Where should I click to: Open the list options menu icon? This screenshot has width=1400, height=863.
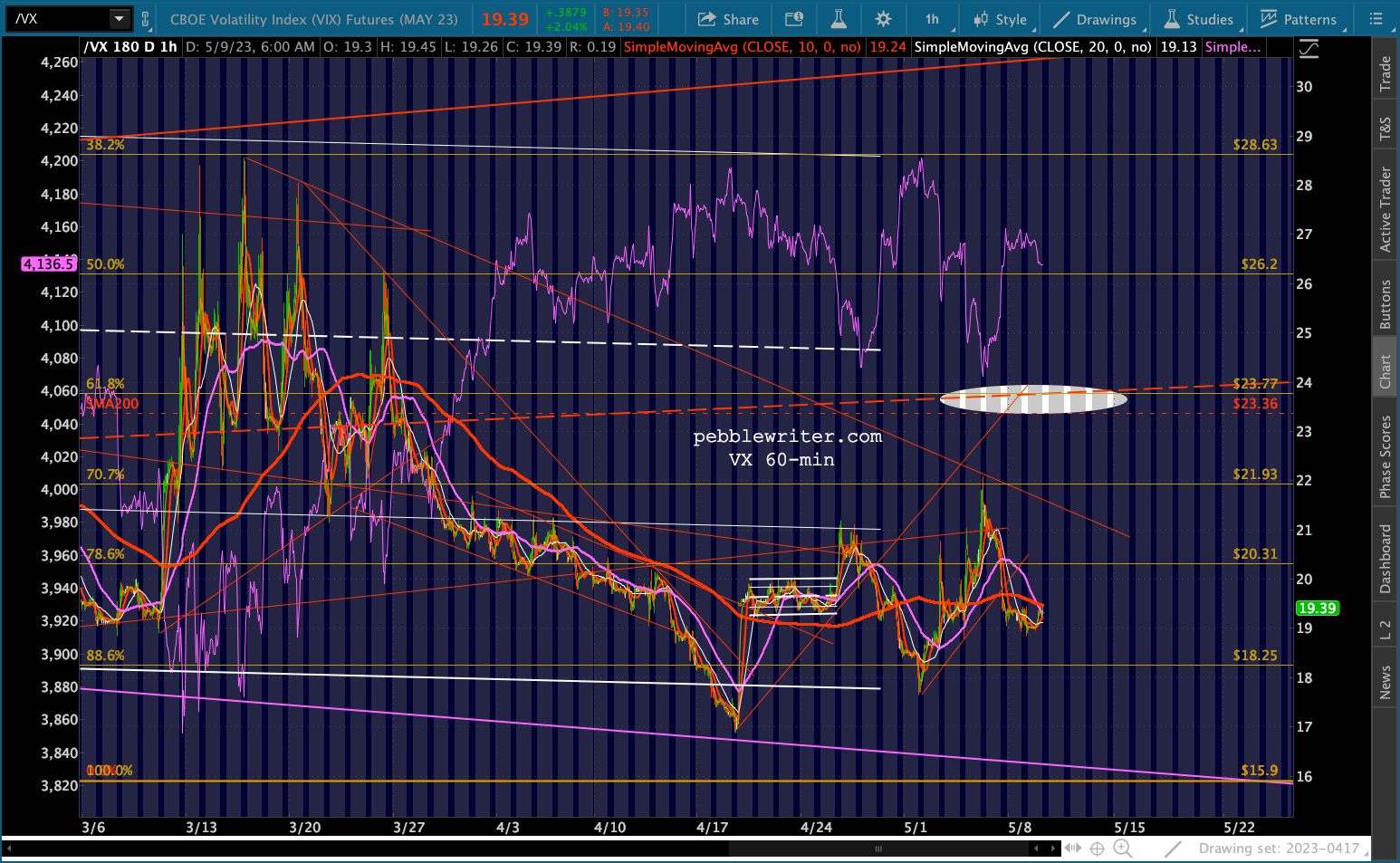click(x=1376, y=19)
